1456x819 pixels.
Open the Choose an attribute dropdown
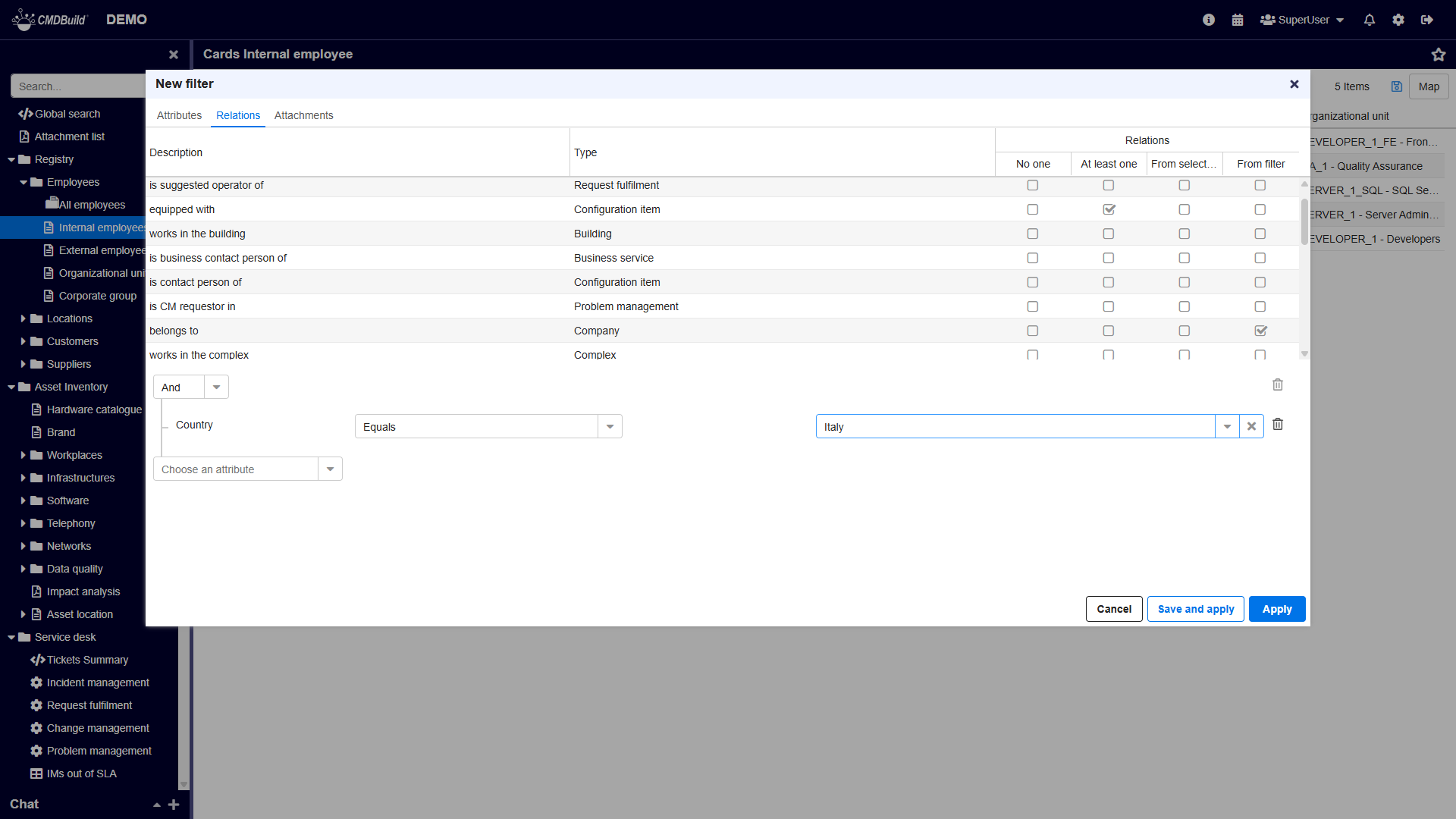(330, 469)
